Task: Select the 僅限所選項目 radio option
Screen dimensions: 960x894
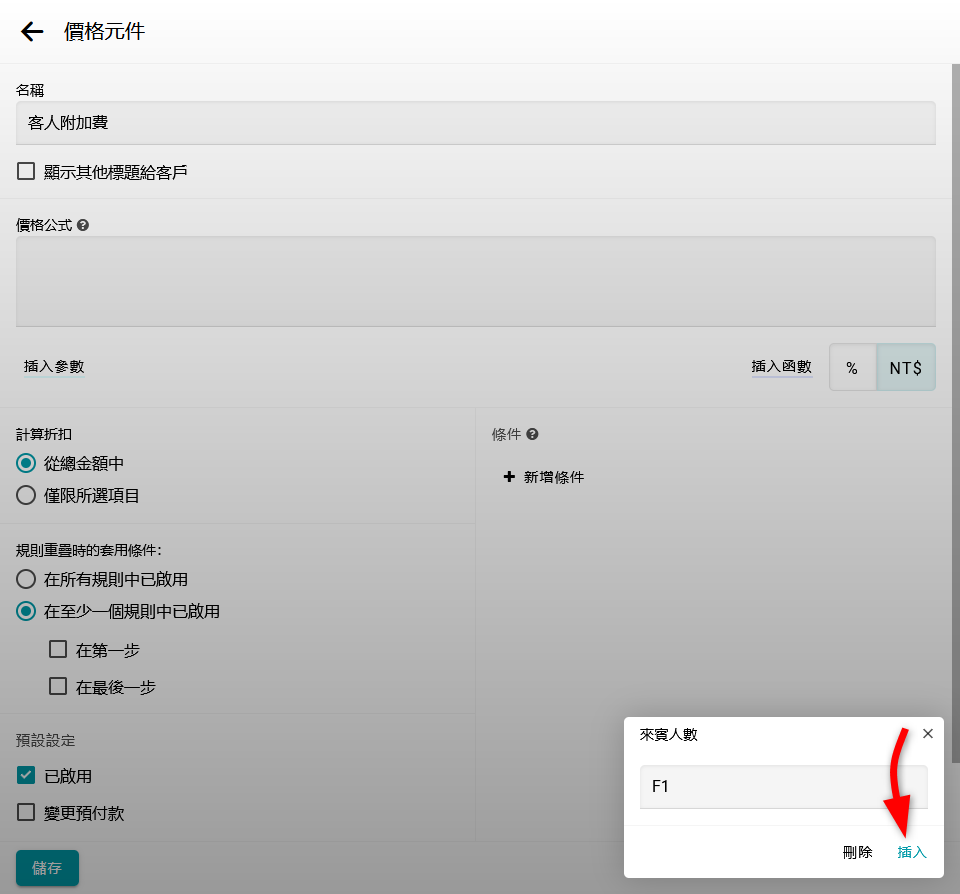Action: (x=26, y=495)
